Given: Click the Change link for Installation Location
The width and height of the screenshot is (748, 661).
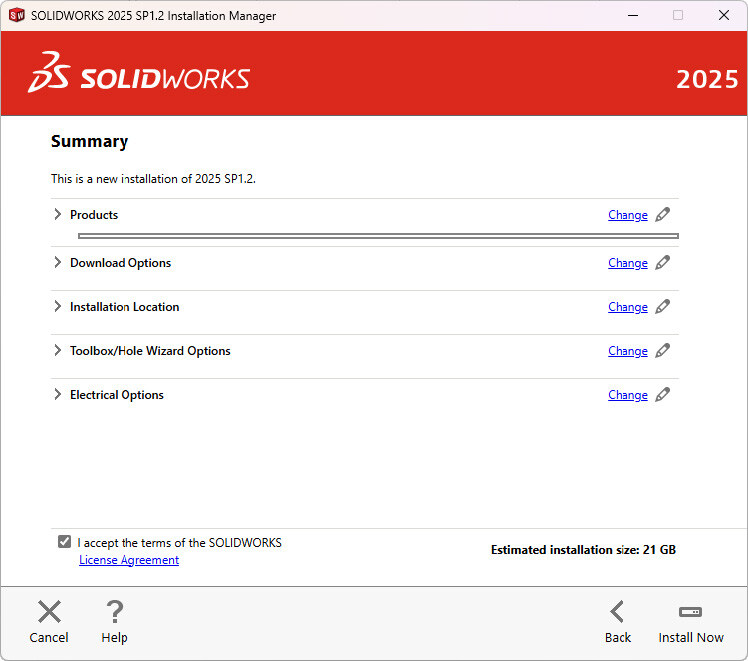Looking at the screenshot, I should point(628,307).
